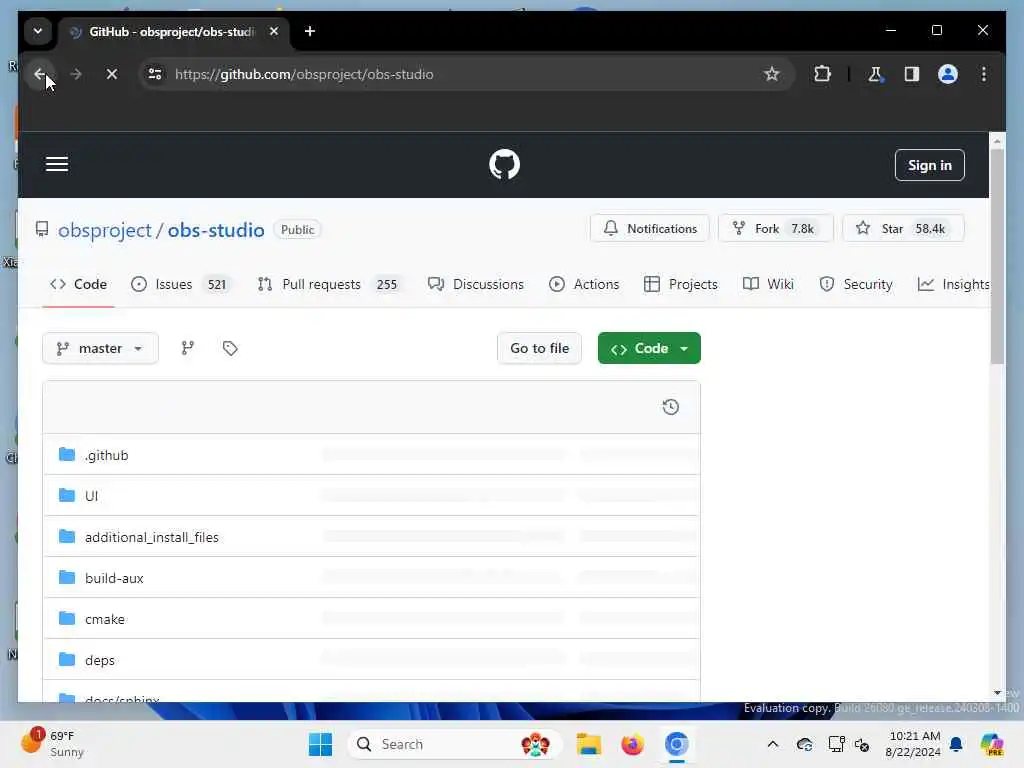Close the GitHub obs-studio tab
This screenshot has height=768, width=1024.
(274, 31)
